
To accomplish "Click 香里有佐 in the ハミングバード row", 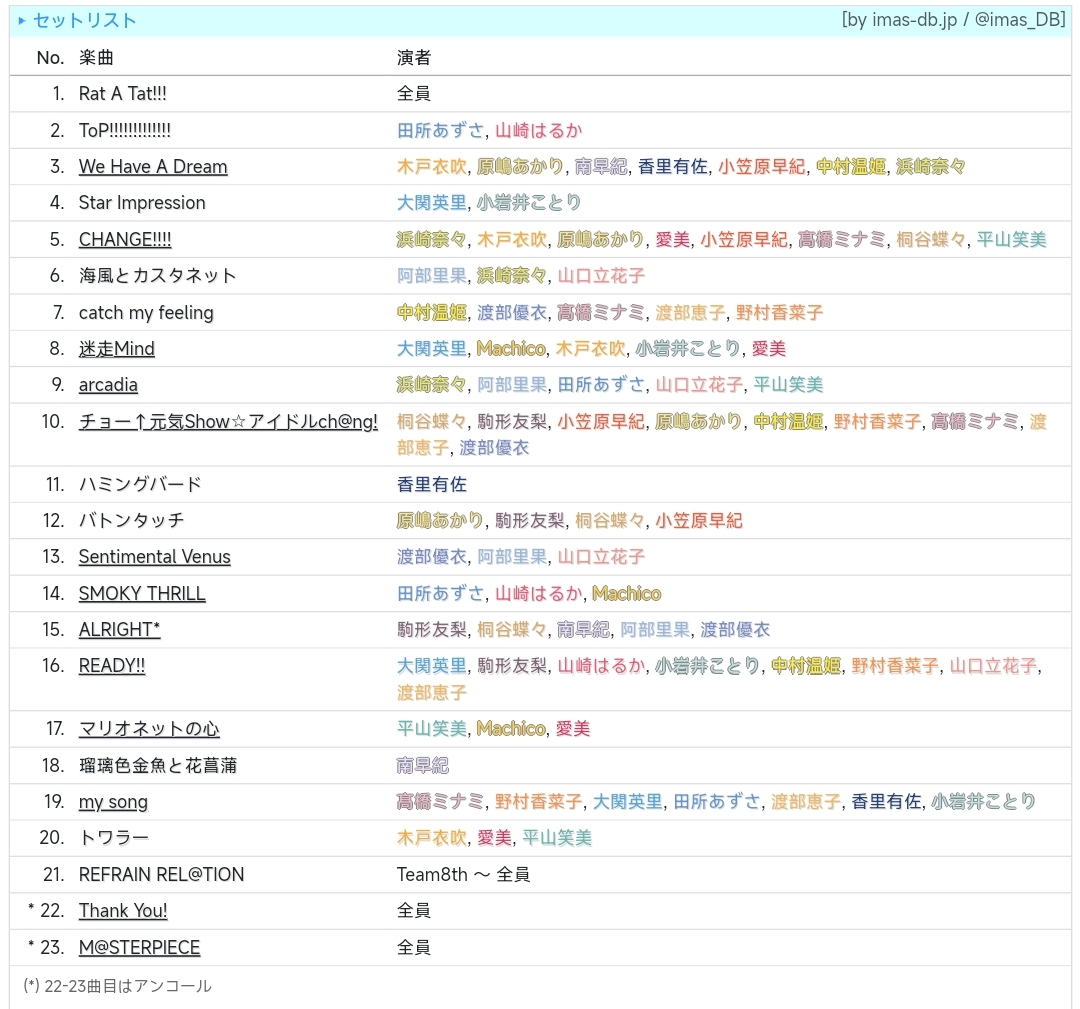I will point(432,485).
